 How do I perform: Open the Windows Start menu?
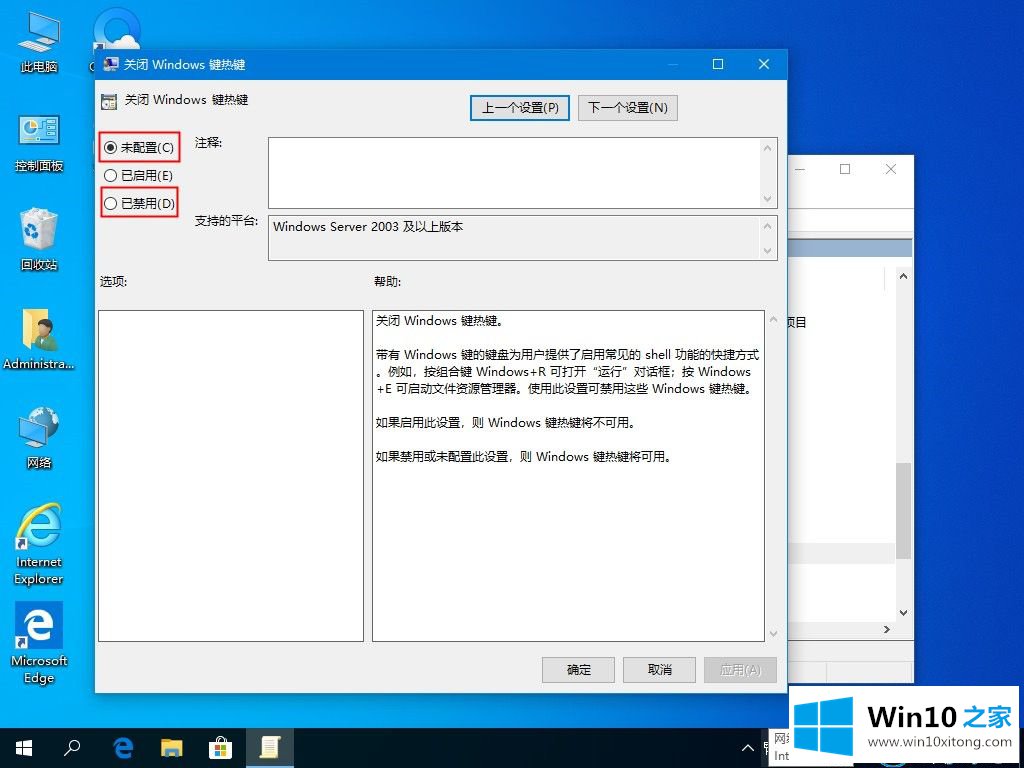click(24, 748)
